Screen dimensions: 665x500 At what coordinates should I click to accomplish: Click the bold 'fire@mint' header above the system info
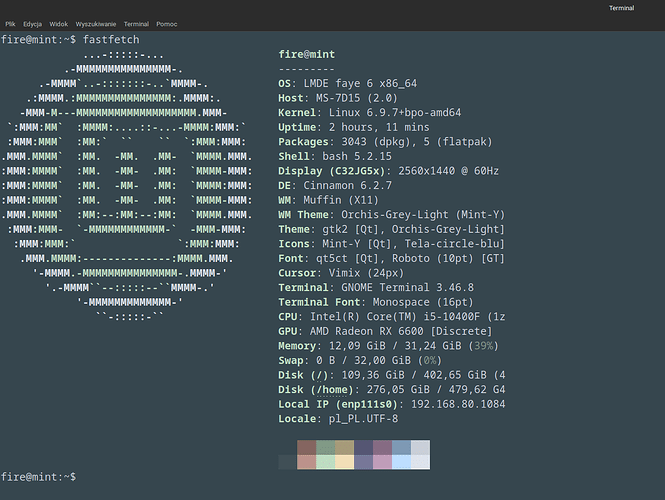pos(307,54)
